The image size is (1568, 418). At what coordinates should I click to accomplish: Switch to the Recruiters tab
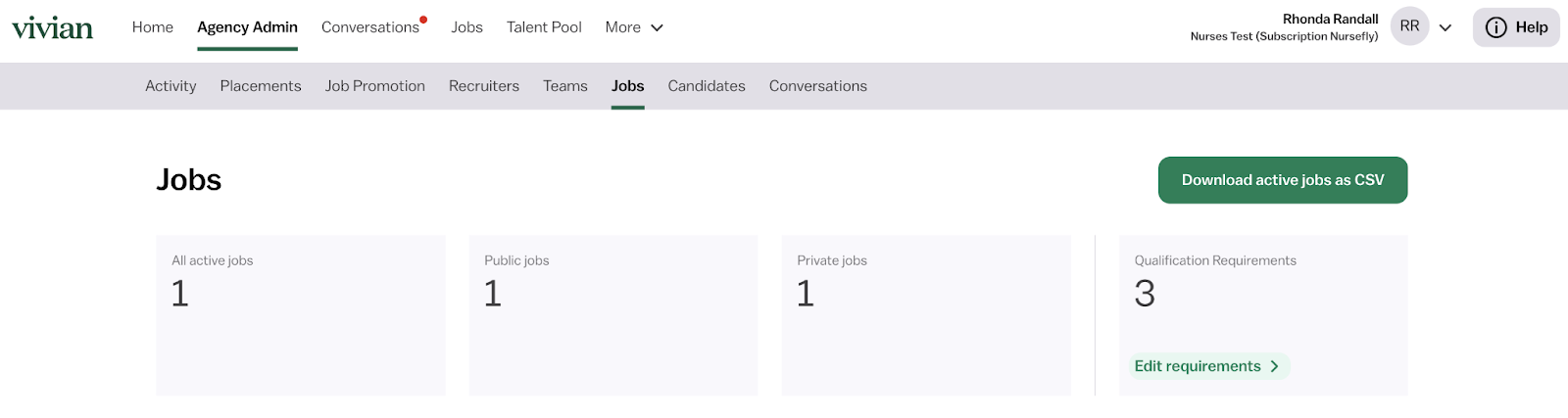click(484, 86)
